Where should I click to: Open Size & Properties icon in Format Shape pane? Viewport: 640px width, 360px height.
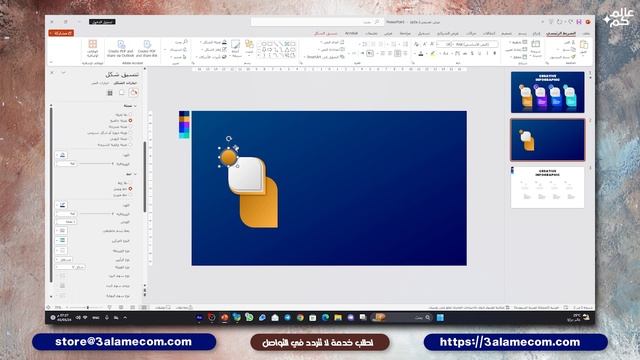point(110,93)
